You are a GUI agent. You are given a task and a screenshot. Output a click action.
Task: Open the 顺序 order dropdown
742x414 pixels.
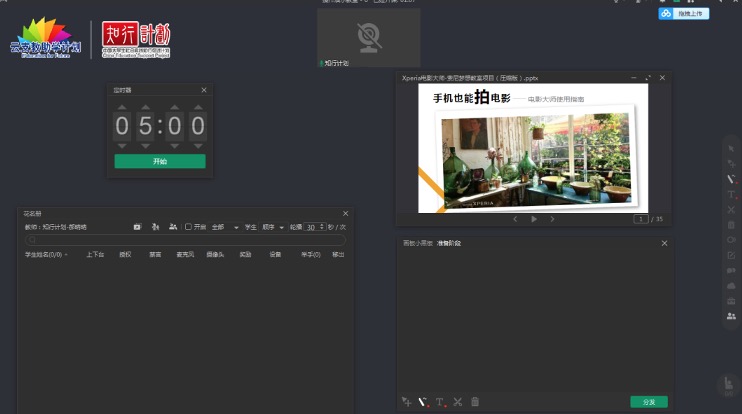(x=274, y=228)
